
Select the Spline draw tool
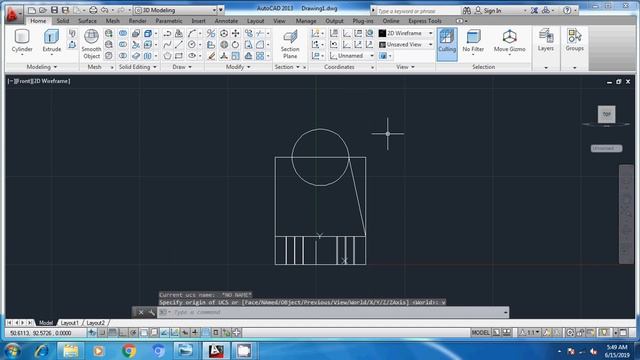(167, 44)
